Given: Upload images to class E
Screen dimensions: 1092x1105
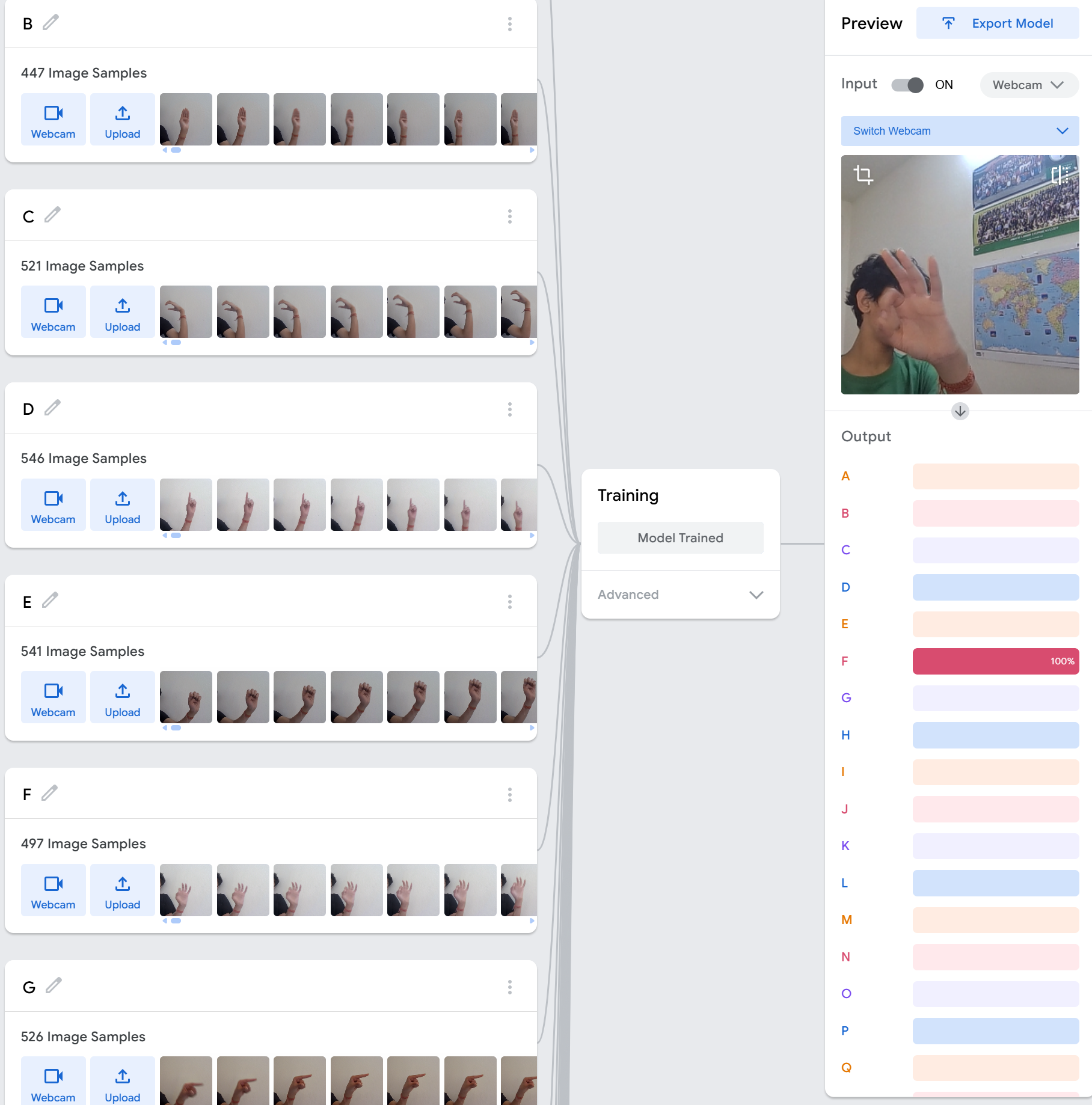Looking at the screenshot, I should [x=123, y=697].
